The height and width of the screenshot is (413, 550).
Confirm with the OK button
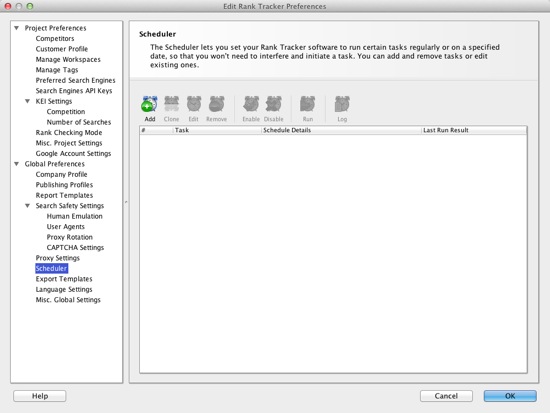(510, 396)
